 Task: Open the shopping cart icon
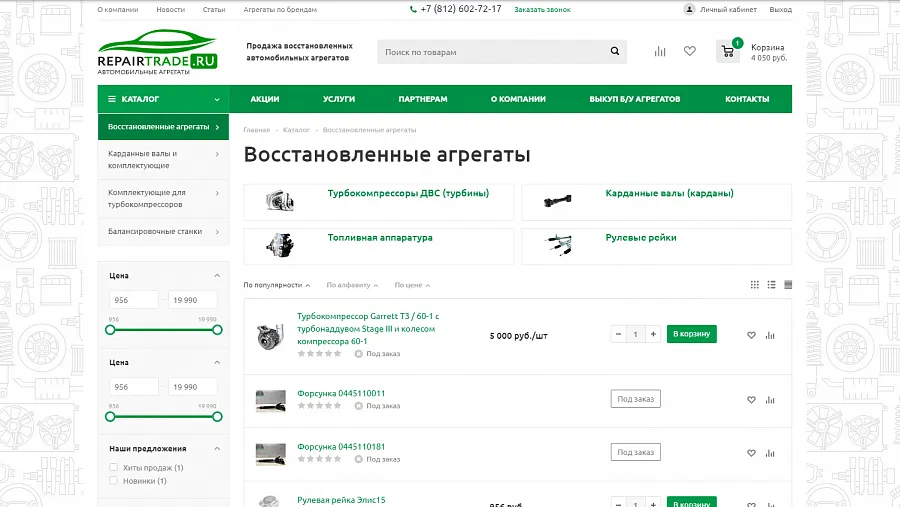click(x=728, y=52)
